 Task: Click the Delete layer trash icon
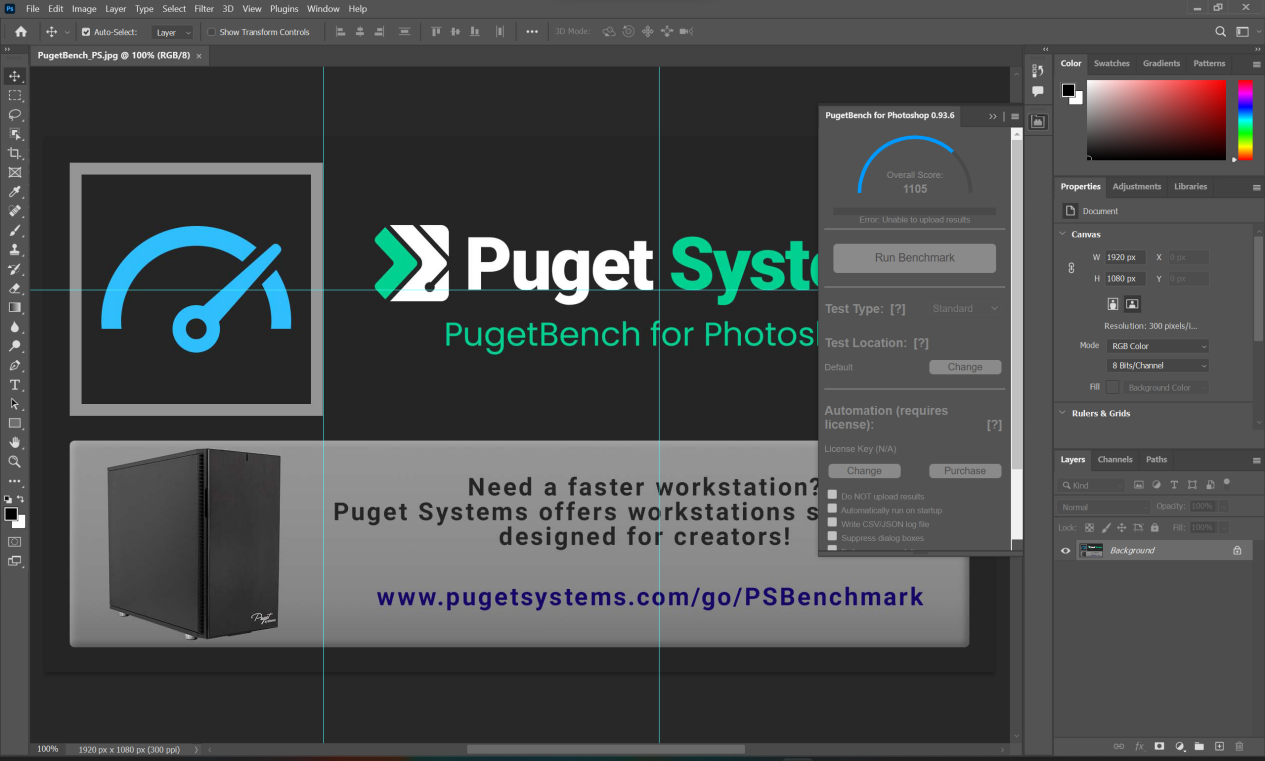1239,746
